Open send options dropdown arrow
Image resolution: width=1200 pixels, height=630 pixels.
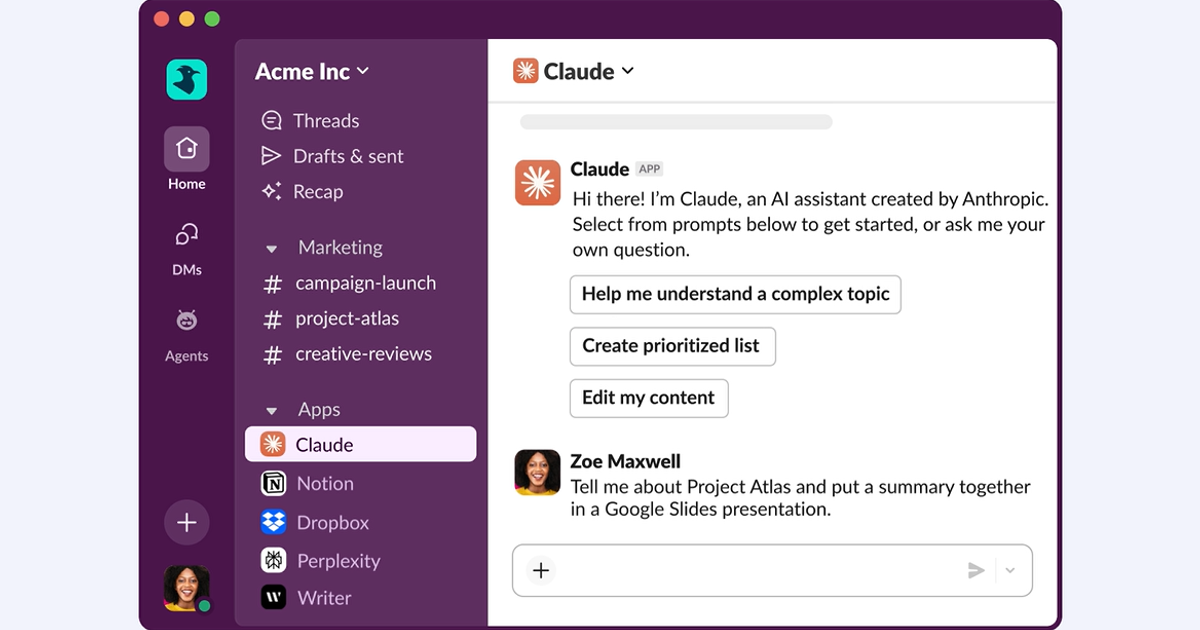1010,570
